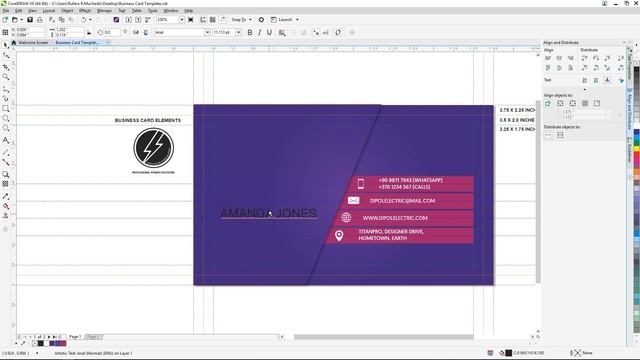The height and width of the screenshot is (360, 640).
Task: Select the Ellipse tool in the toolbox
Action: point(5,118)
